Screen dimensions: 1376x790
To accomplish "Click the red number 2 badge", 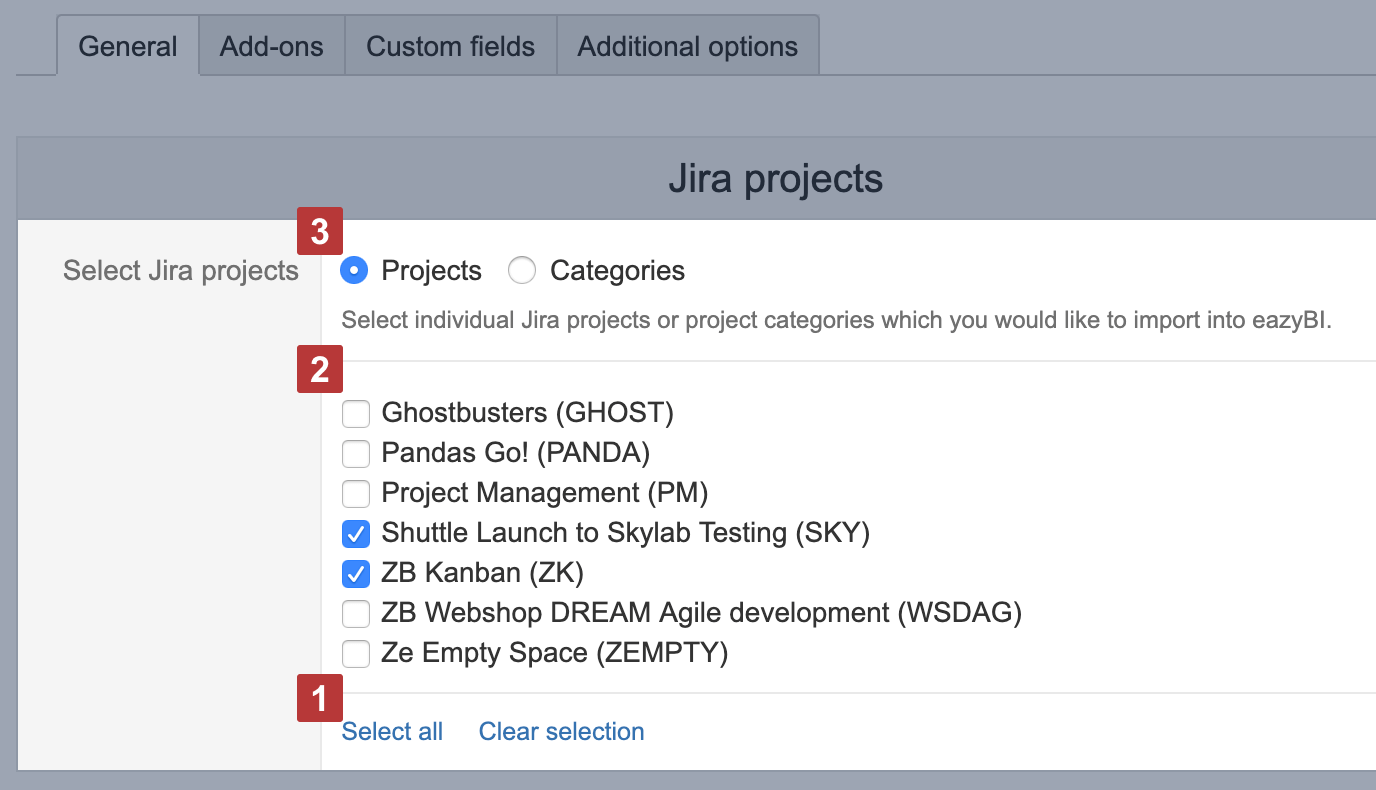I will pyautogui.click(x=320, y=369).
